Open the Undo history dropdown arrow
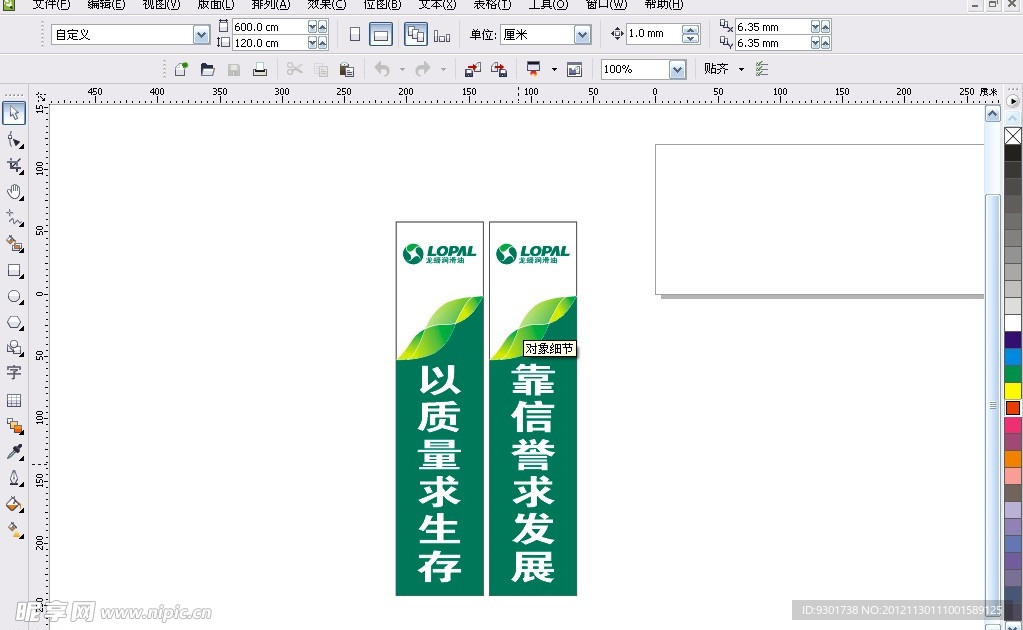 point(402,69)
